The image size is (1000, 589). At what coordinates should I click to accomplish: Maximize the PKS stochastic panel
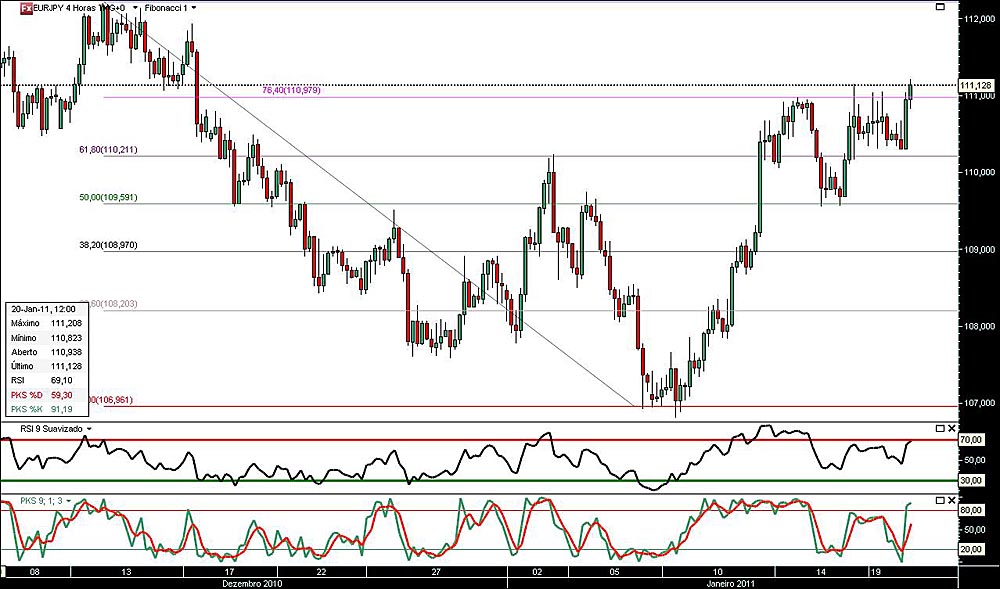940,500
